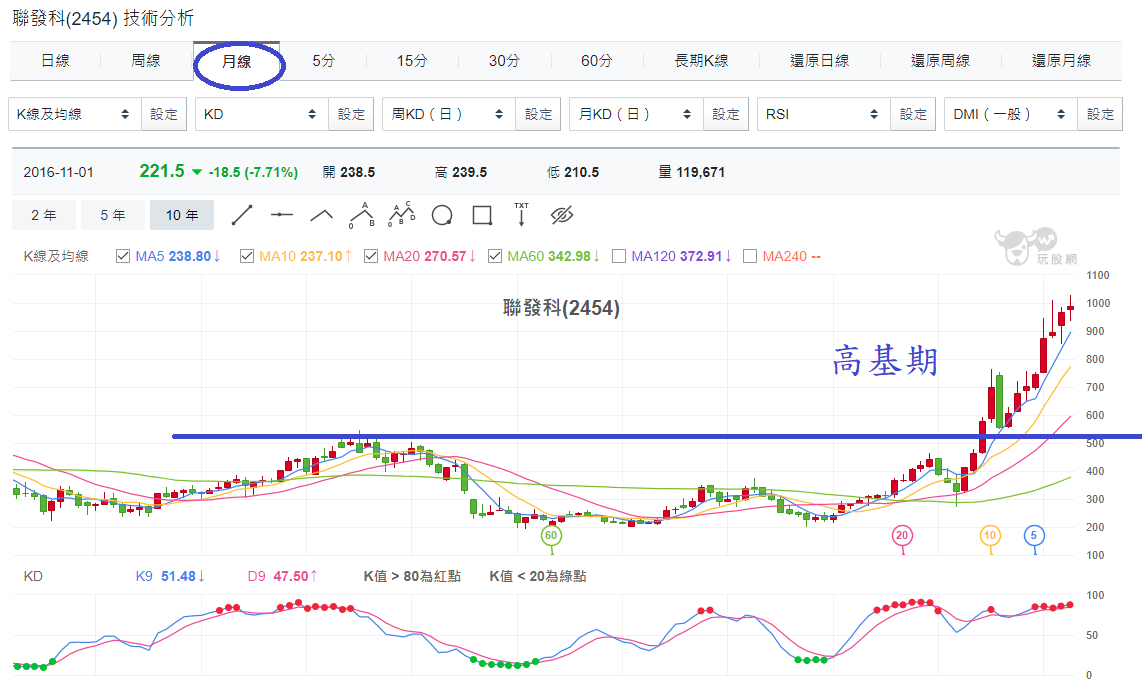Click 設定 next to K線及均線
The height and width of the screenshot is (681, 1142).
pyautogui.click(x=164, y=114)
